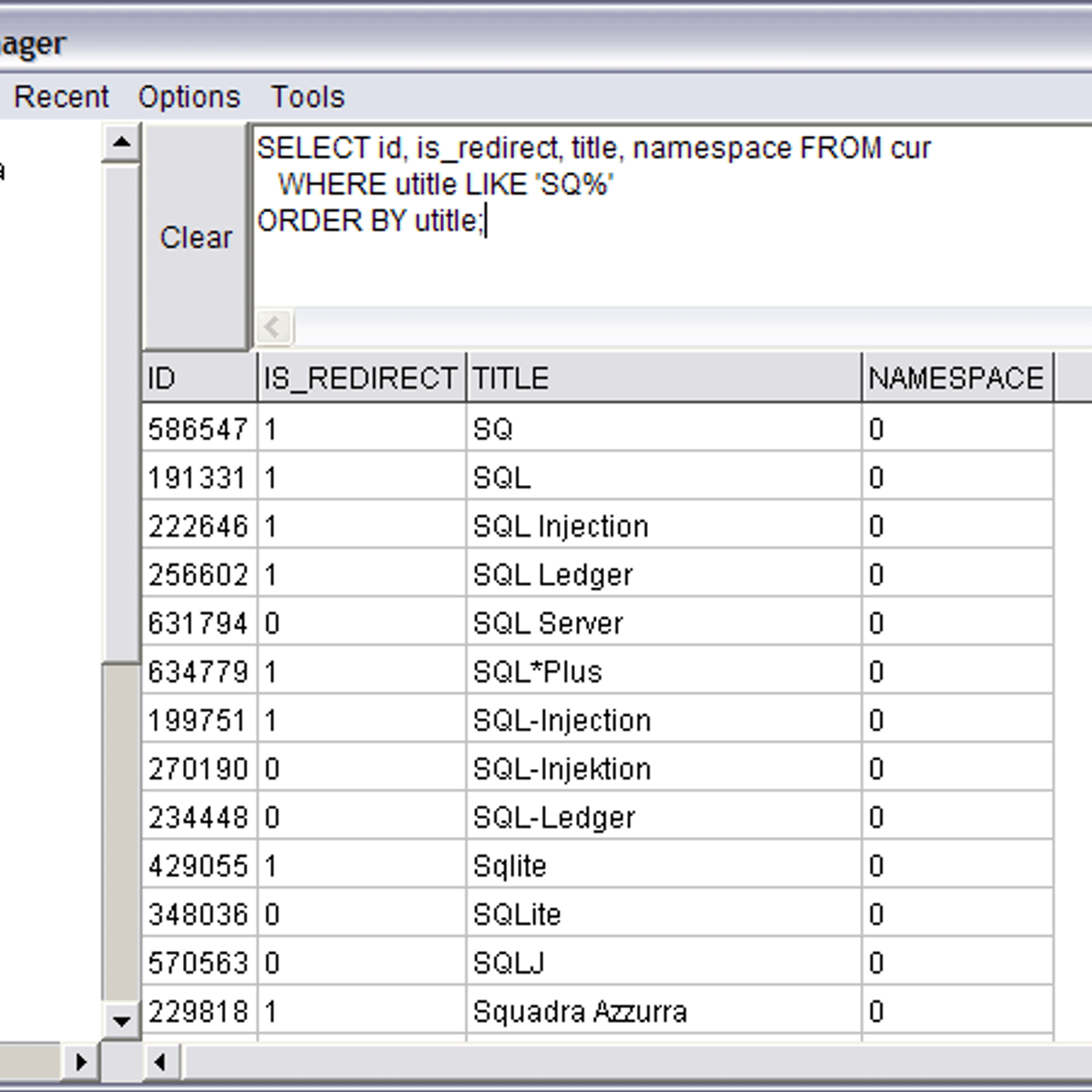The width and height of the screenshot is (1092, 1092).
Task: Click left arrow of query editor scrollbar
Action: coord(273,326)
